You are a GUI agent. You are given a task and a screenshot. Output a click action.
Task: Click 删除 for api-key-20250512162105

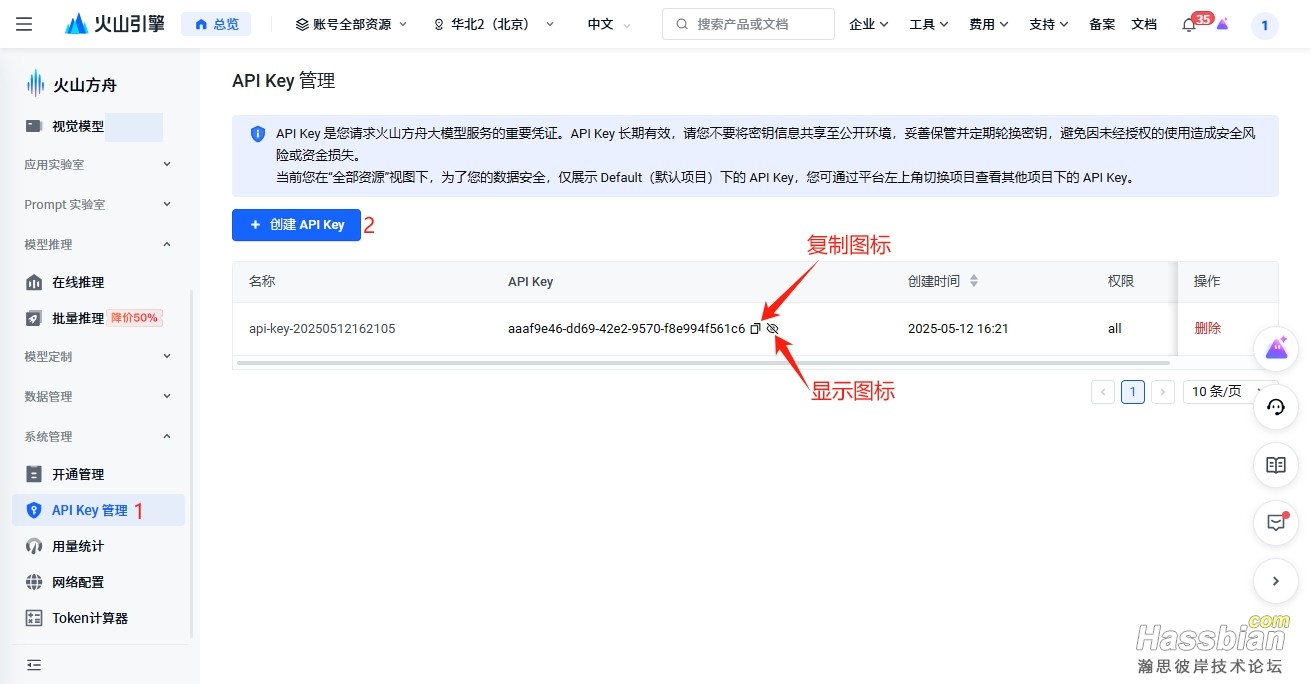[x=1207, y=328]
